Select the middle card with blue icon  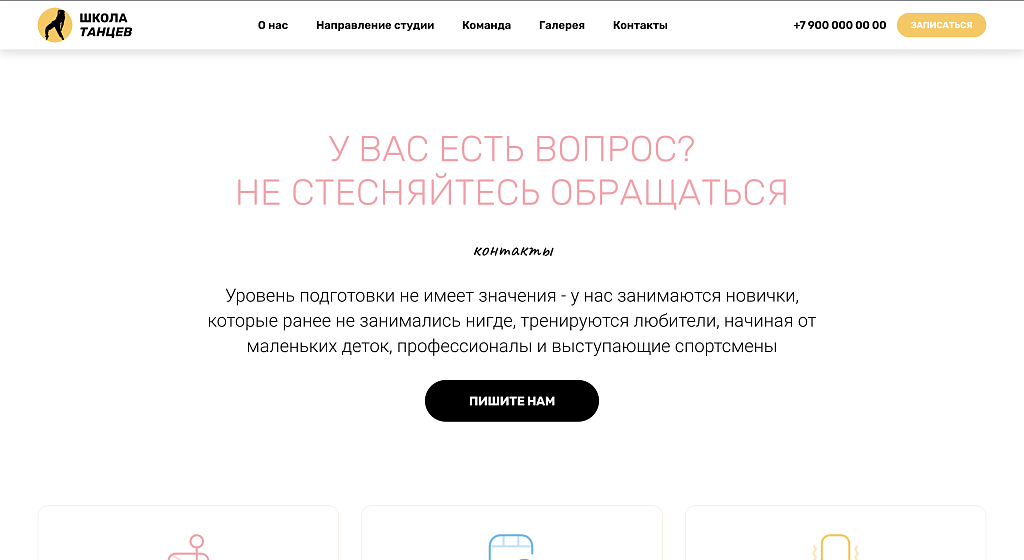pos(512,533)
